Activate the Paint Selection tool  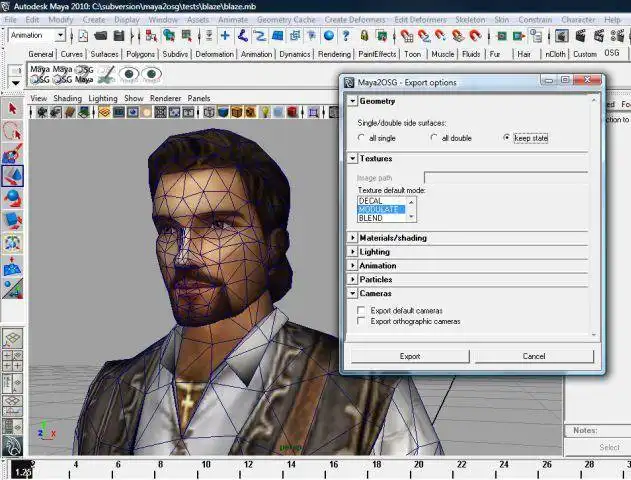coord(13,154)
